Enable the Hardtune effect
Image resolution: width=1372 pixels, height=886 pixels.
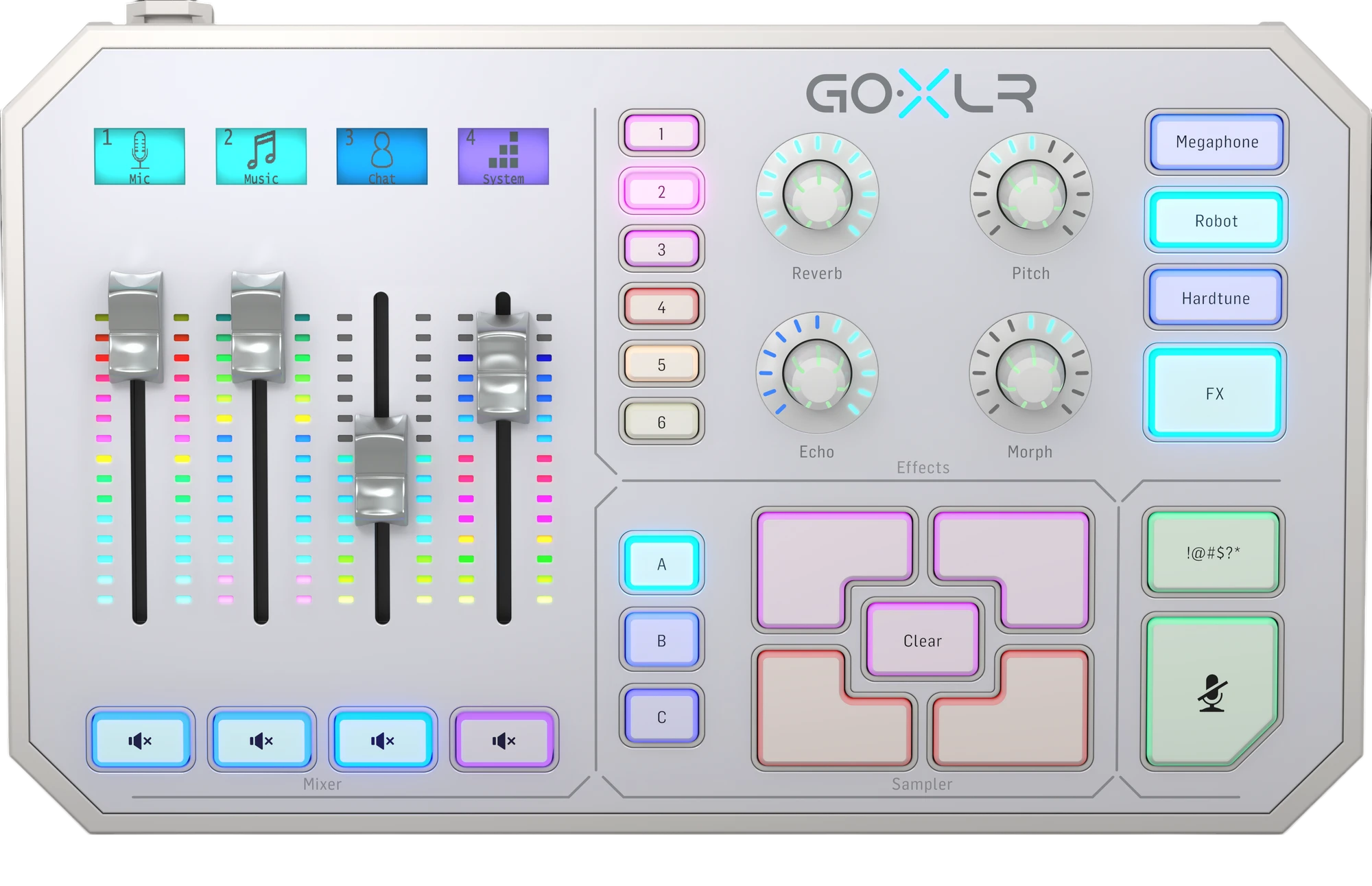tap(1215, 298)
